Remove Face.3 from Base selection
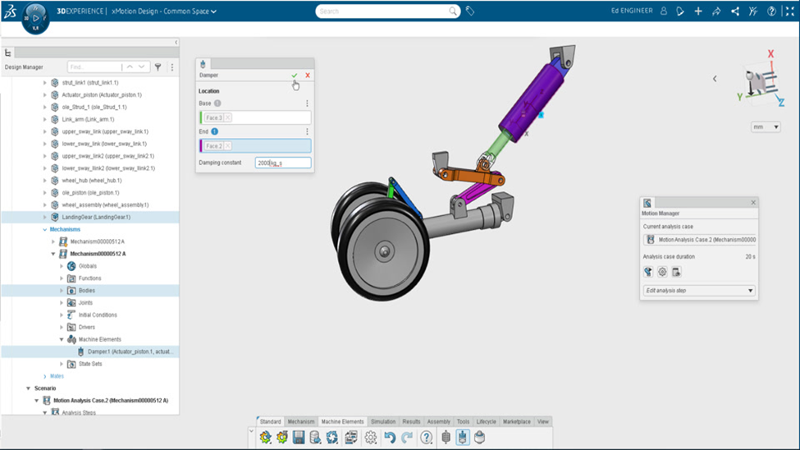The width and height of the screenshot is (800, 450). pos(228,118)
